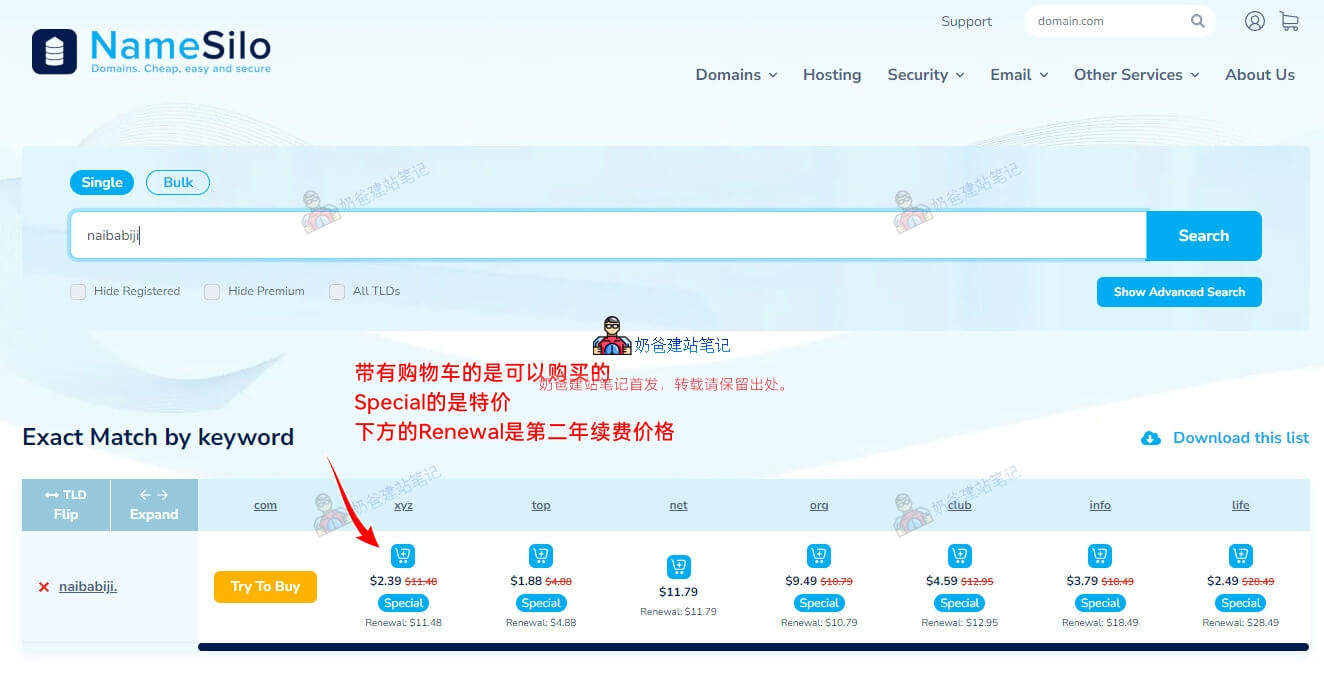
Task: Click the magnifier icon in top search
Action: [x=1197, y=21]
